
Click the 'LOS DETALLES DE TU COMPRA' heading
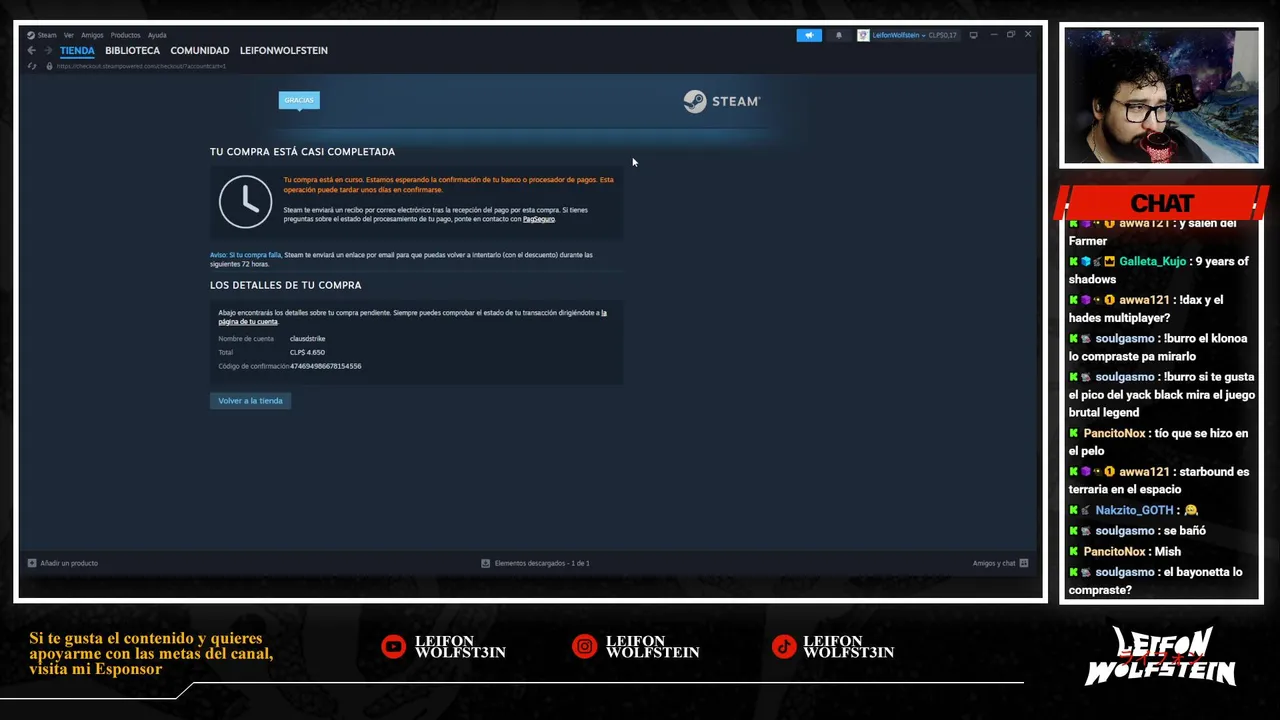[285, 285]
